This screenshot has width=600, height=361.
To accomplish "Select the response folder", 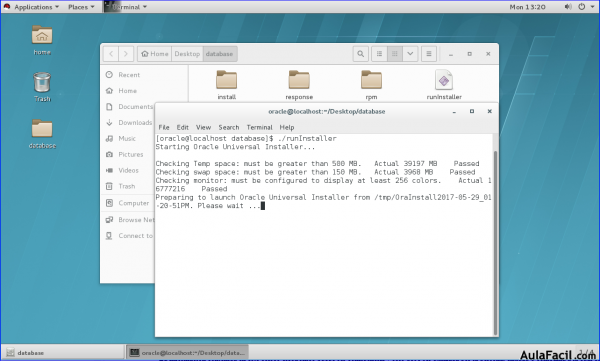I will point(299,85).
